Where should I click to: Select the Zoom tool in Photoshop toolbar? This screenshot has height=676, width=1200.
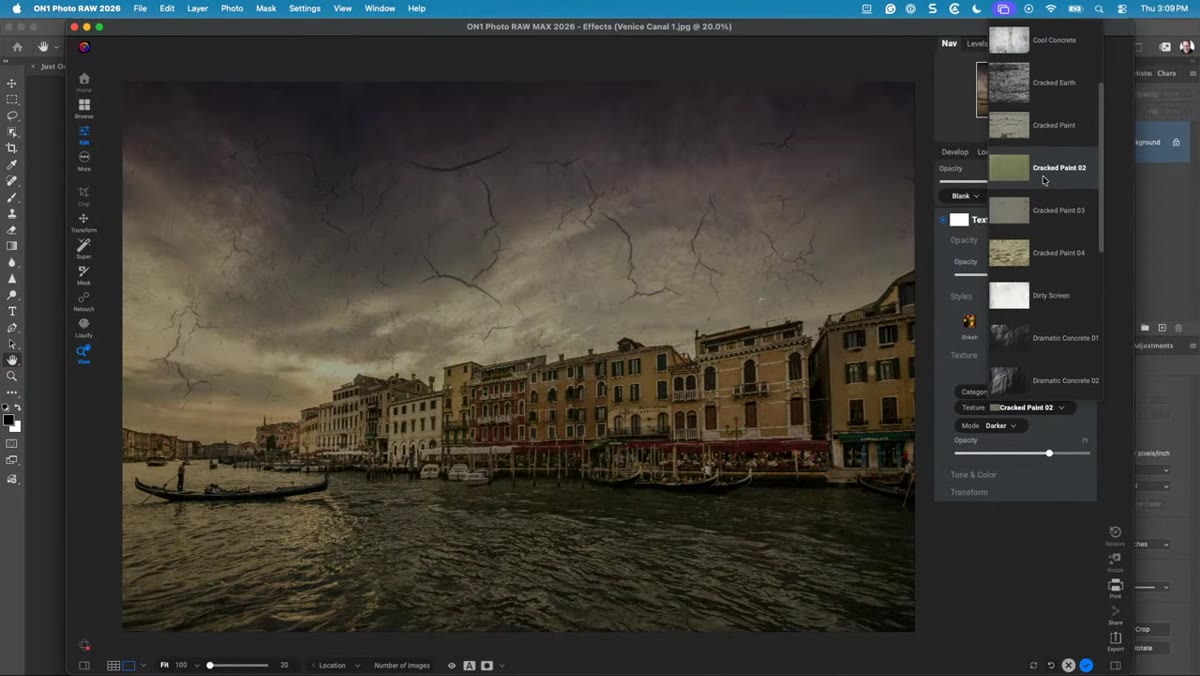[12, 376]
